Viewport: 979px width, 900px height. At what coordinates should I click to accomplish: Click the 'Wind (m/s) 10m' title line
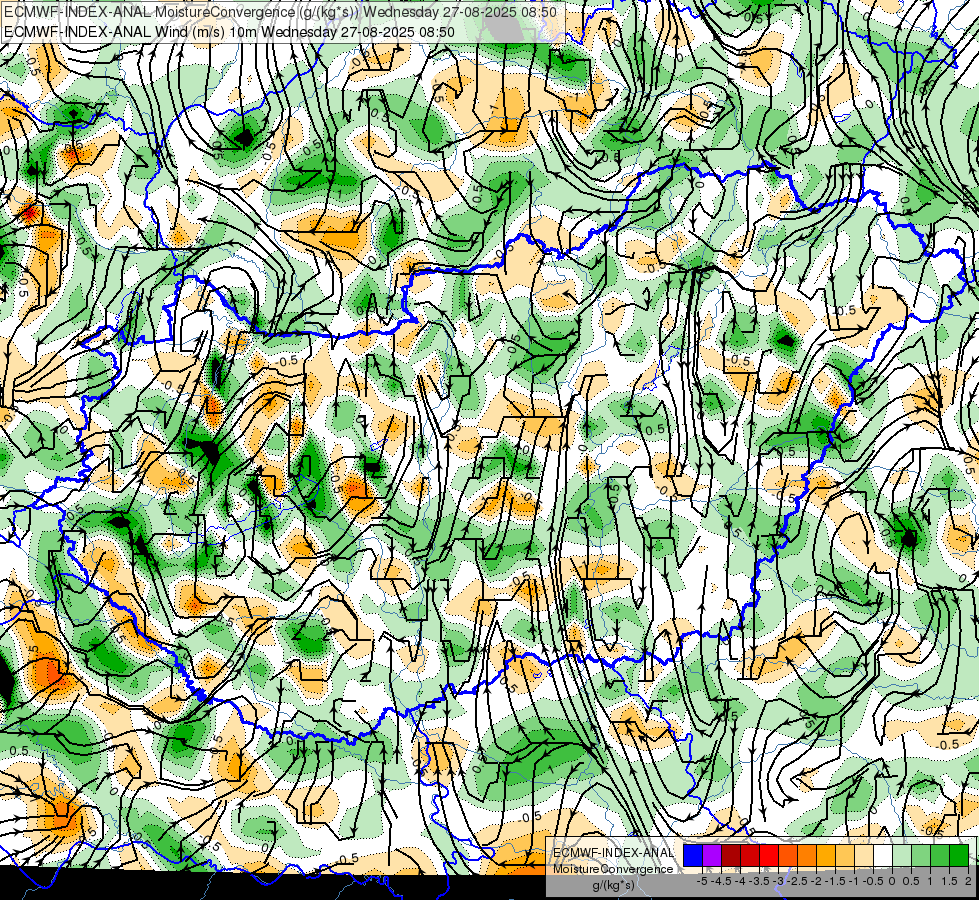[x=229, y=32]
